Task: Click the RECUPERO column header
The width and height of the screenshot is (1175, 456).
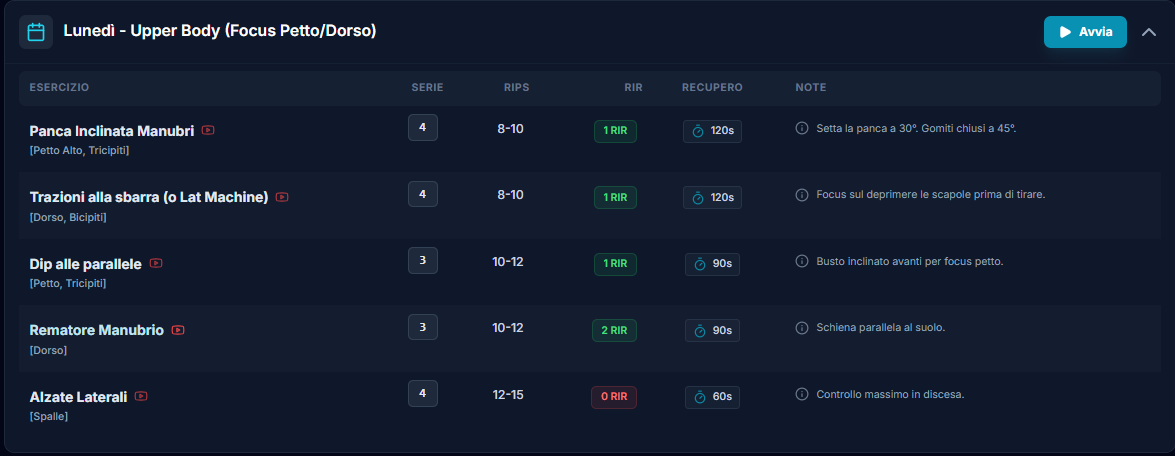Action: click(x=712, y=88)
